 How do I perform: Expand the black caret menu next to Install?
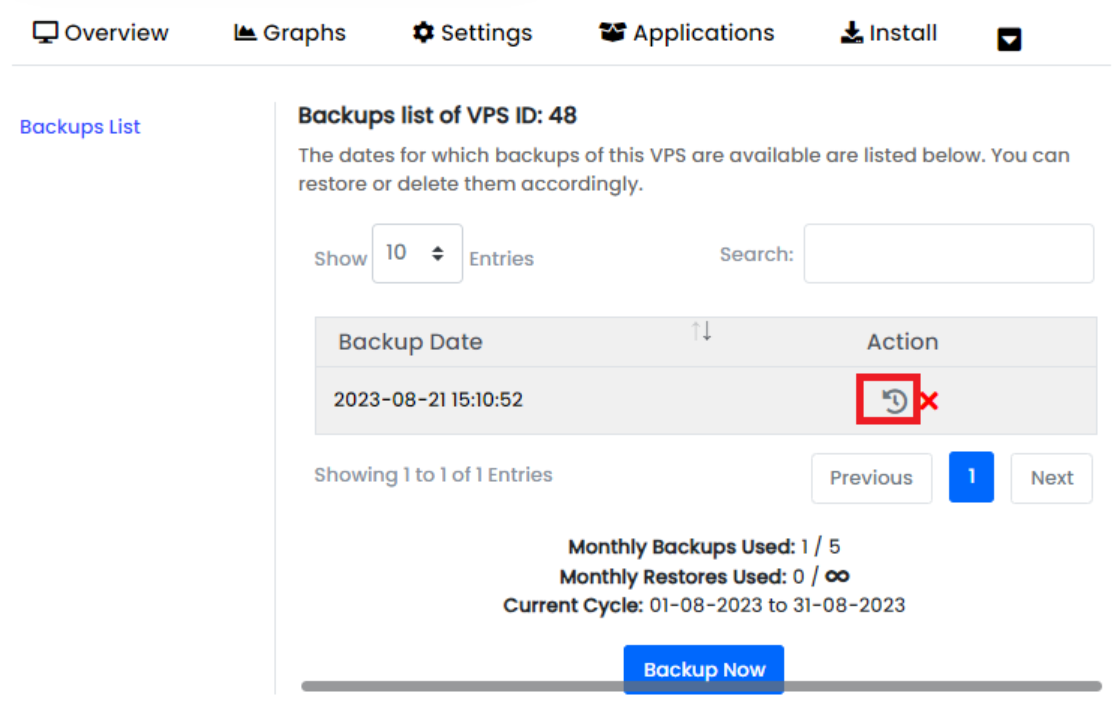click(x=1009, y=40)
